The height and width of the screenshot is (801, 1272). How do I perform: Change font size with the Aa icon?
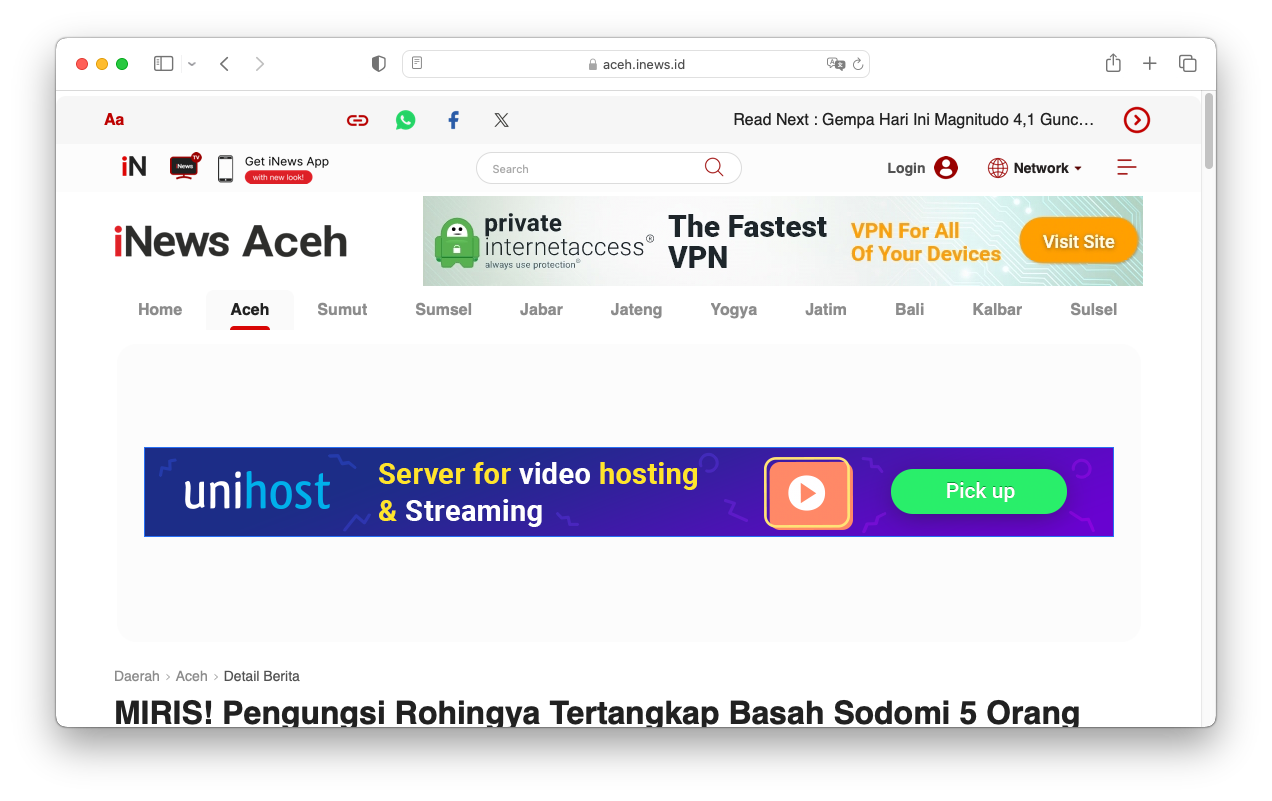[x=114, y=120]
